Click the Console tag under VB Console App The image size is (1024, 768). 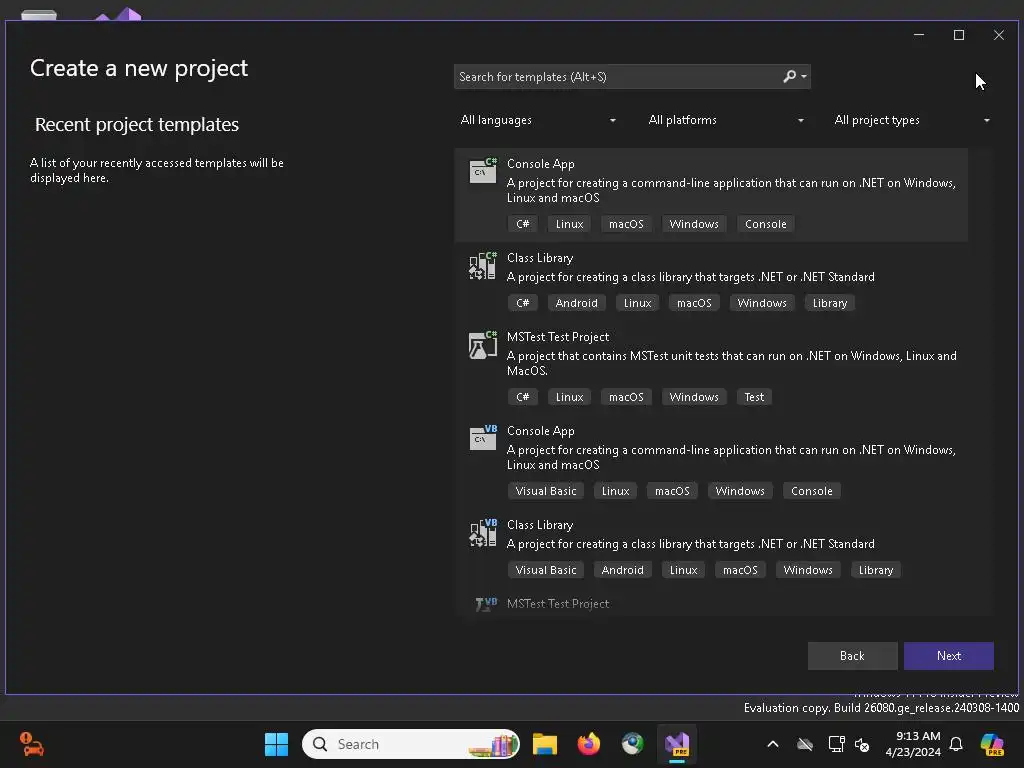[x=811, y=491]
